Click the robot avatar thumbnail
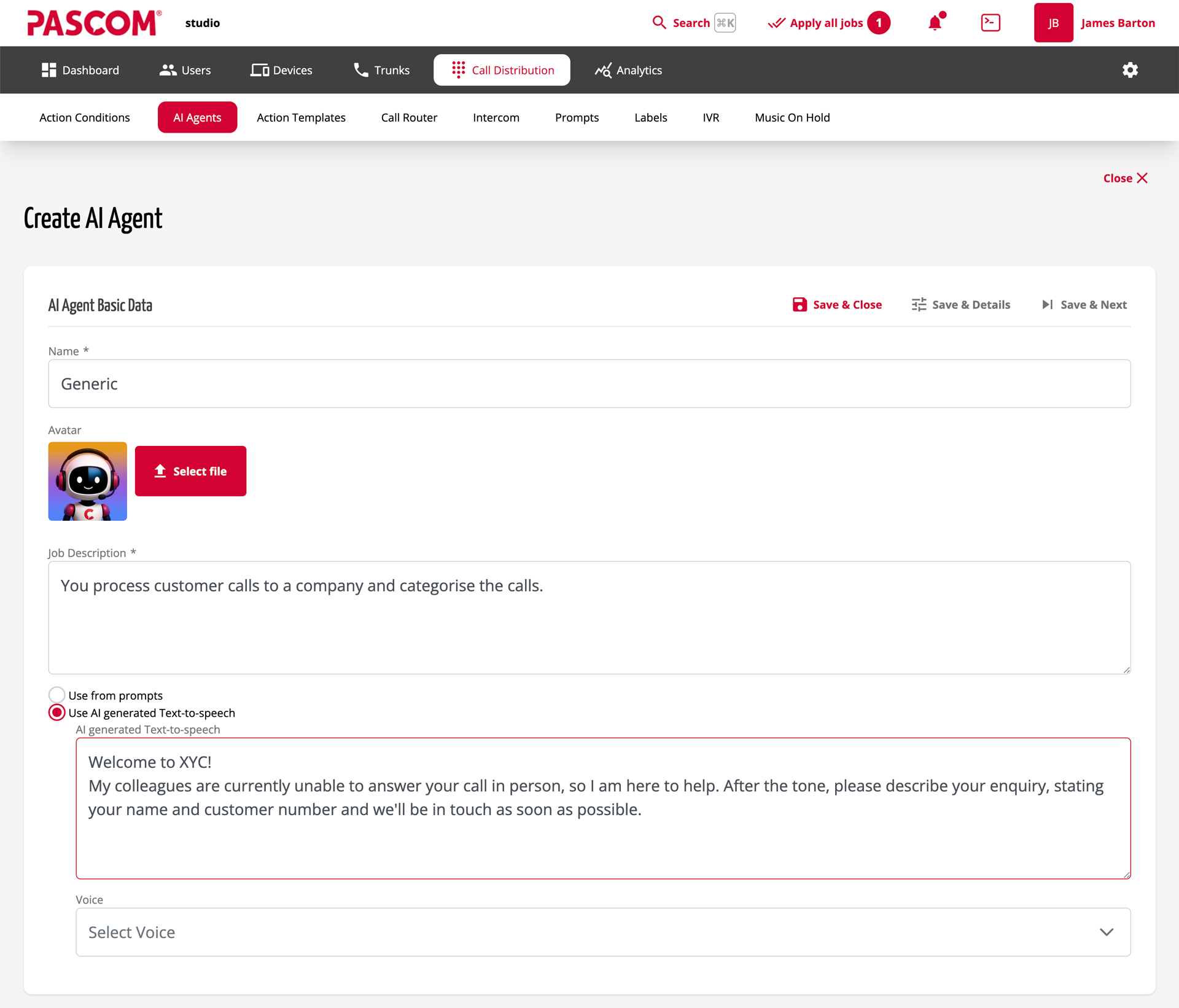This screenshot has width=1179, height=1008. (x=87, y=481)
